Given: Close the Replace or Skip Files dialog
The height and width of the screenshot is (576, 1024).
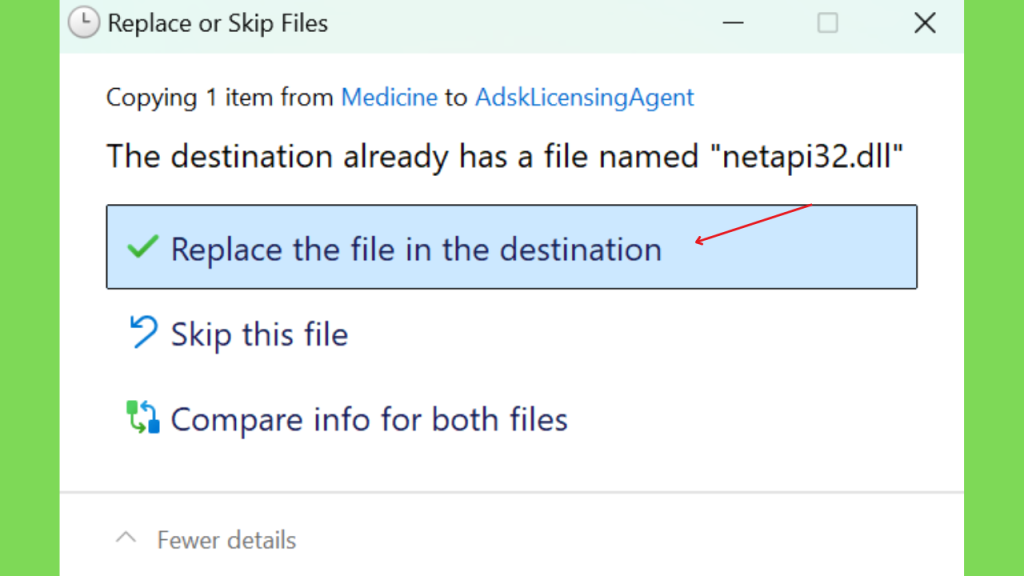Looking at the screenshot, I should (925, 23).
